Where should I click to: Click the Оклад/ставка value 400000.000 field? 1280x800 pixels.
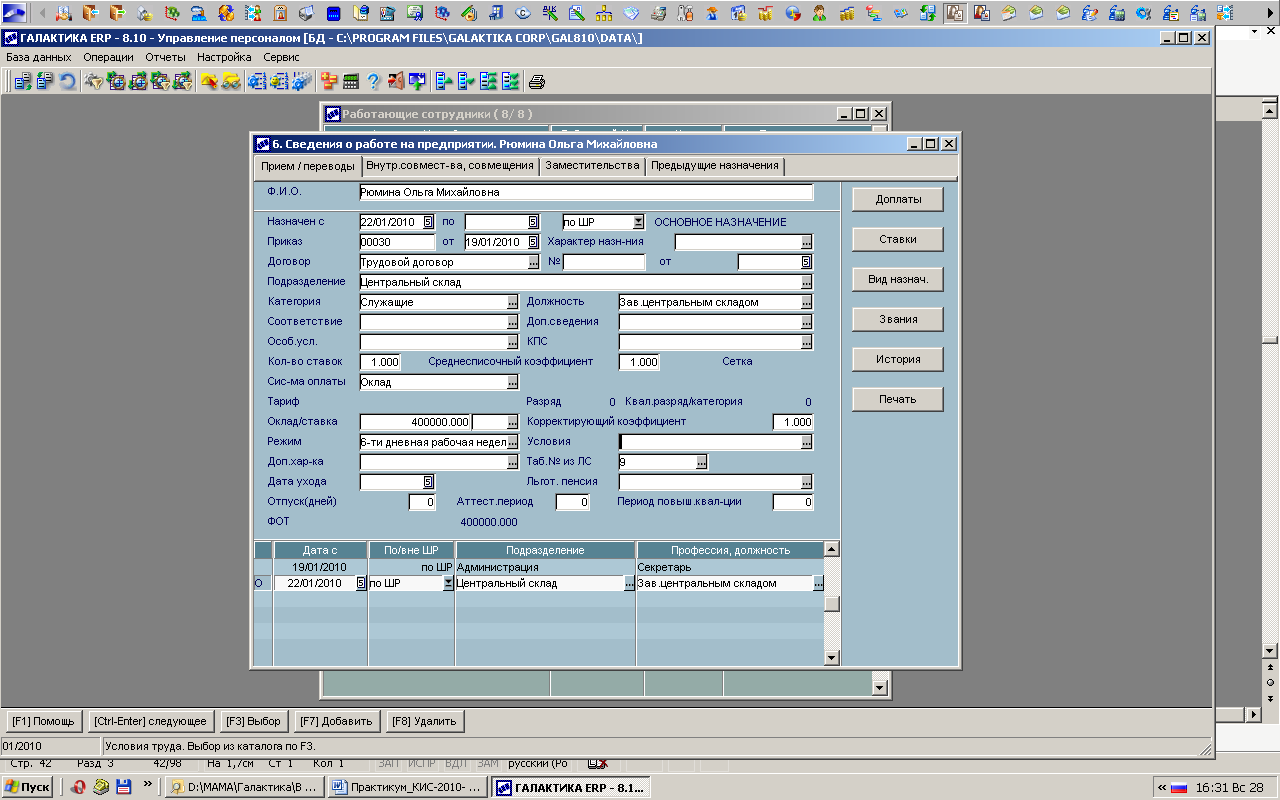coord(415,422)
